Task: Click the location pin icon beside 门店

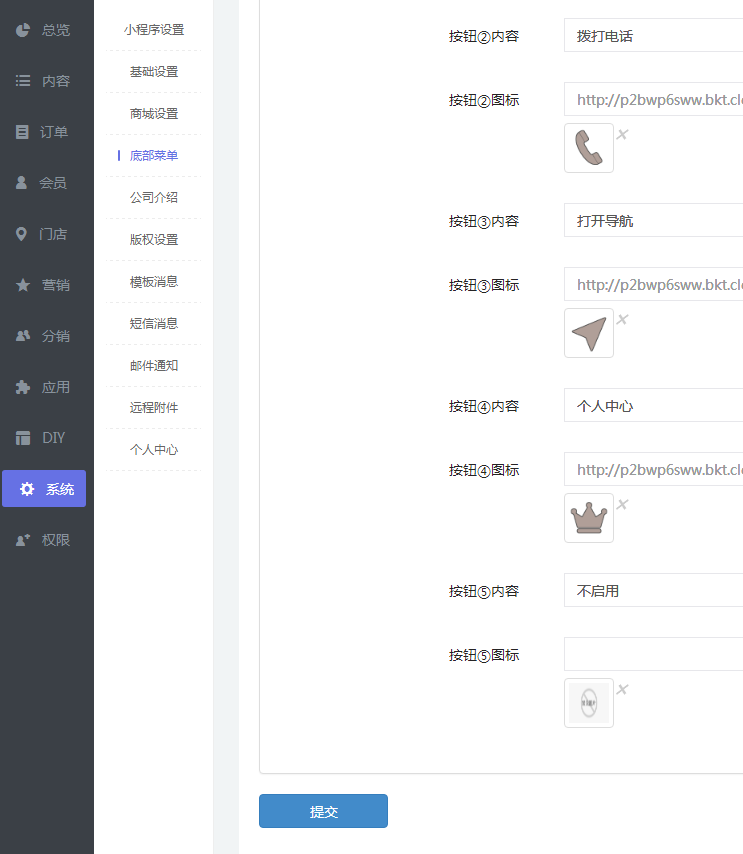Action: (22, 234)
